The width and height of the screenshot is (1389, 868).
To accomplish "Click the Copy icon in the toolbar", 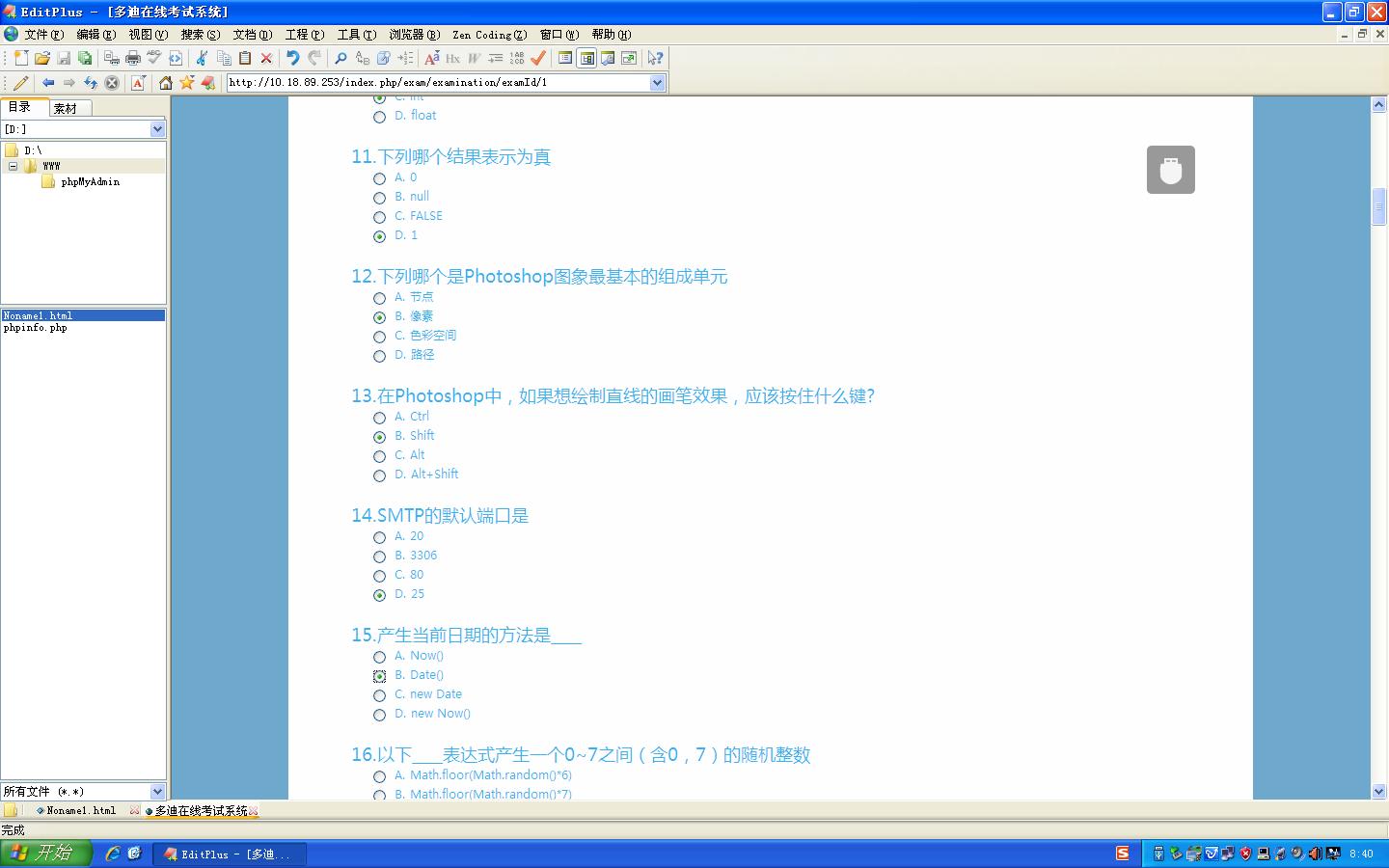I will click(223, 58).
